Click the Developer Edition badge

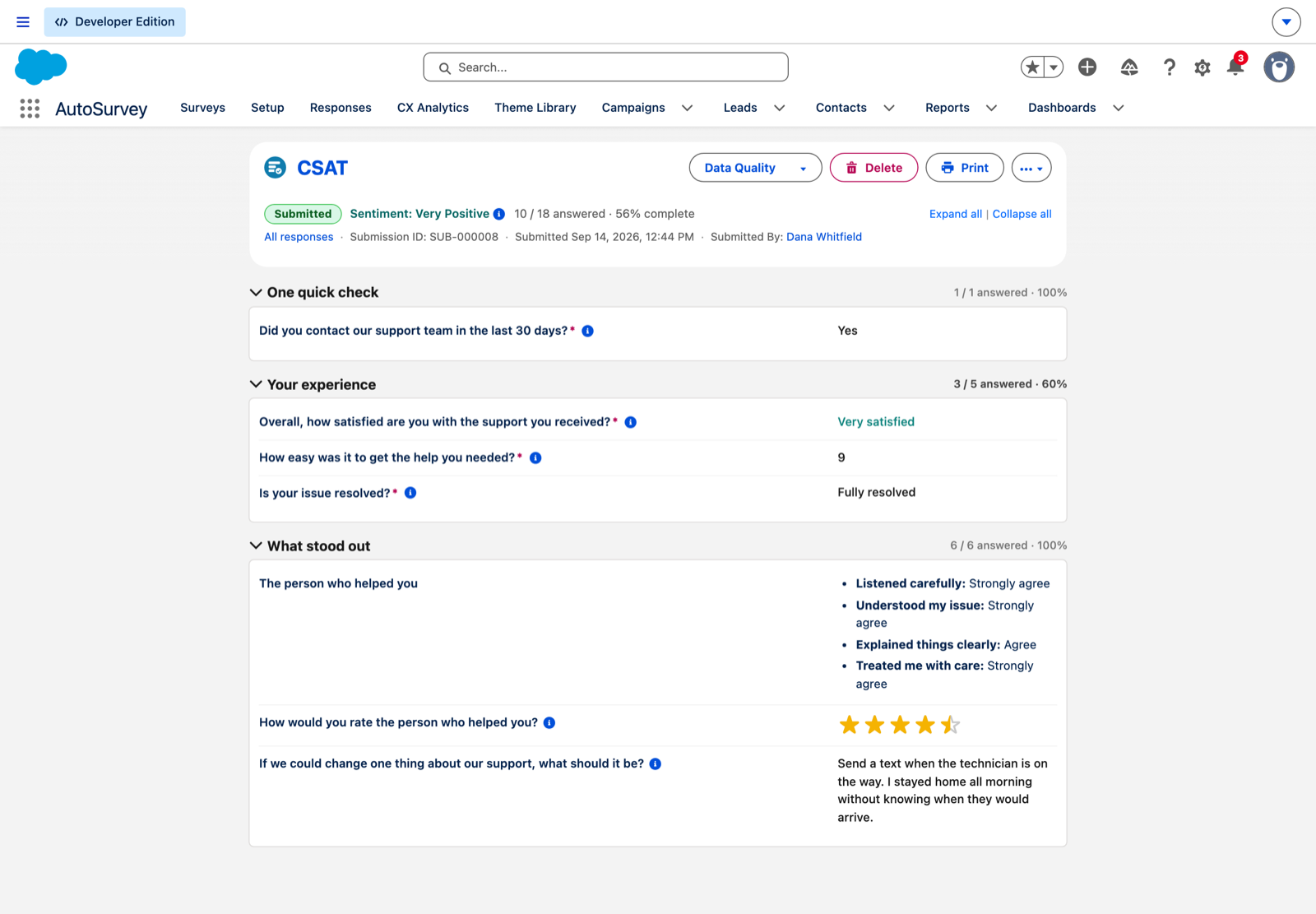tap(115, 22)
